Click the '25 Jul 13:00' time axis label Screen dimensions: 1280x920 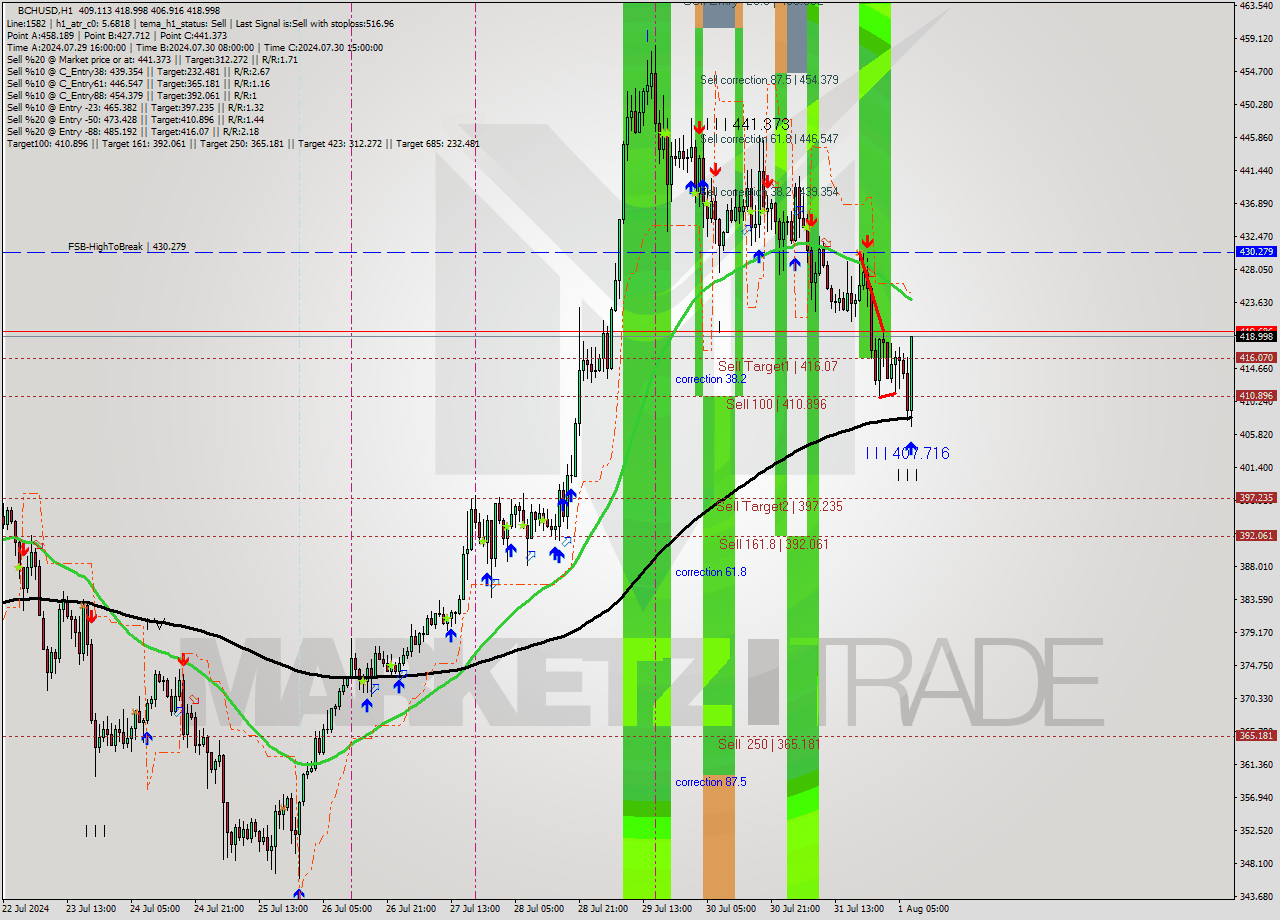tap(284, 909)
